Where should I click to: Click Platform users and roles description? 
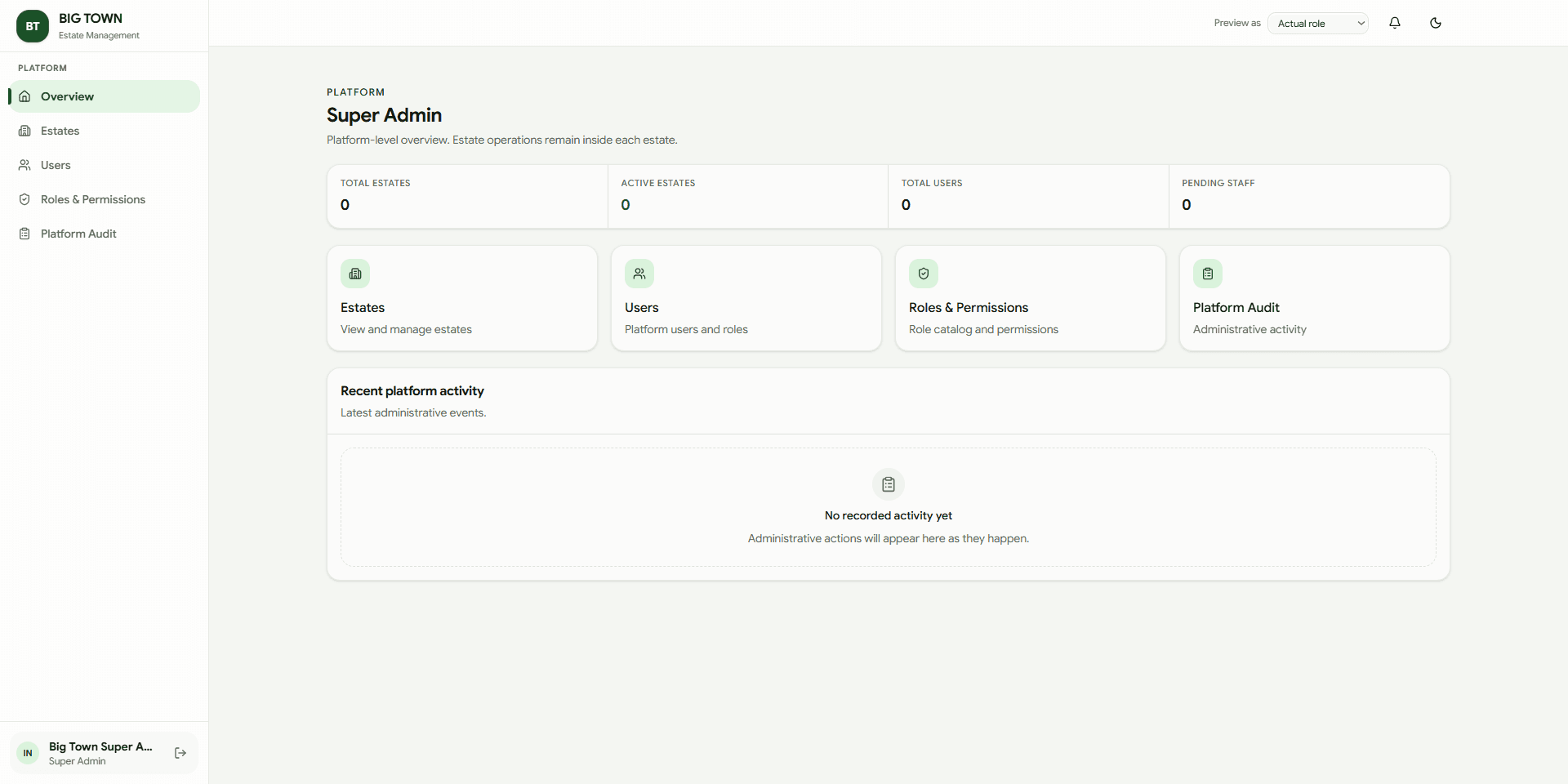(686, 329)
